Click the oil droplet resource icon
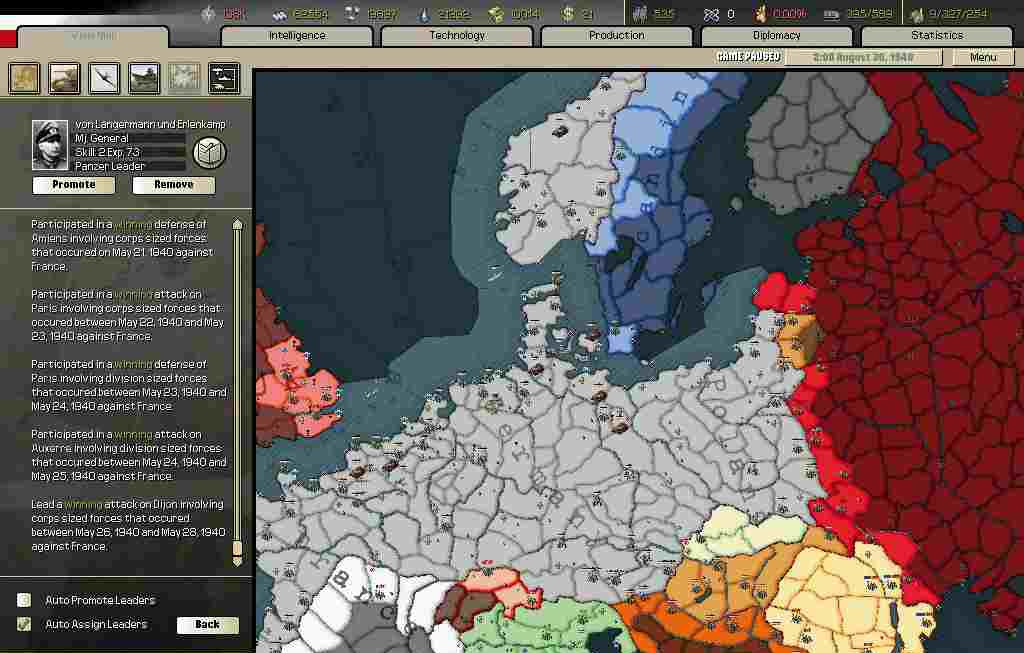The height and width of the screenshot is (653, 1024). (424, 13)
